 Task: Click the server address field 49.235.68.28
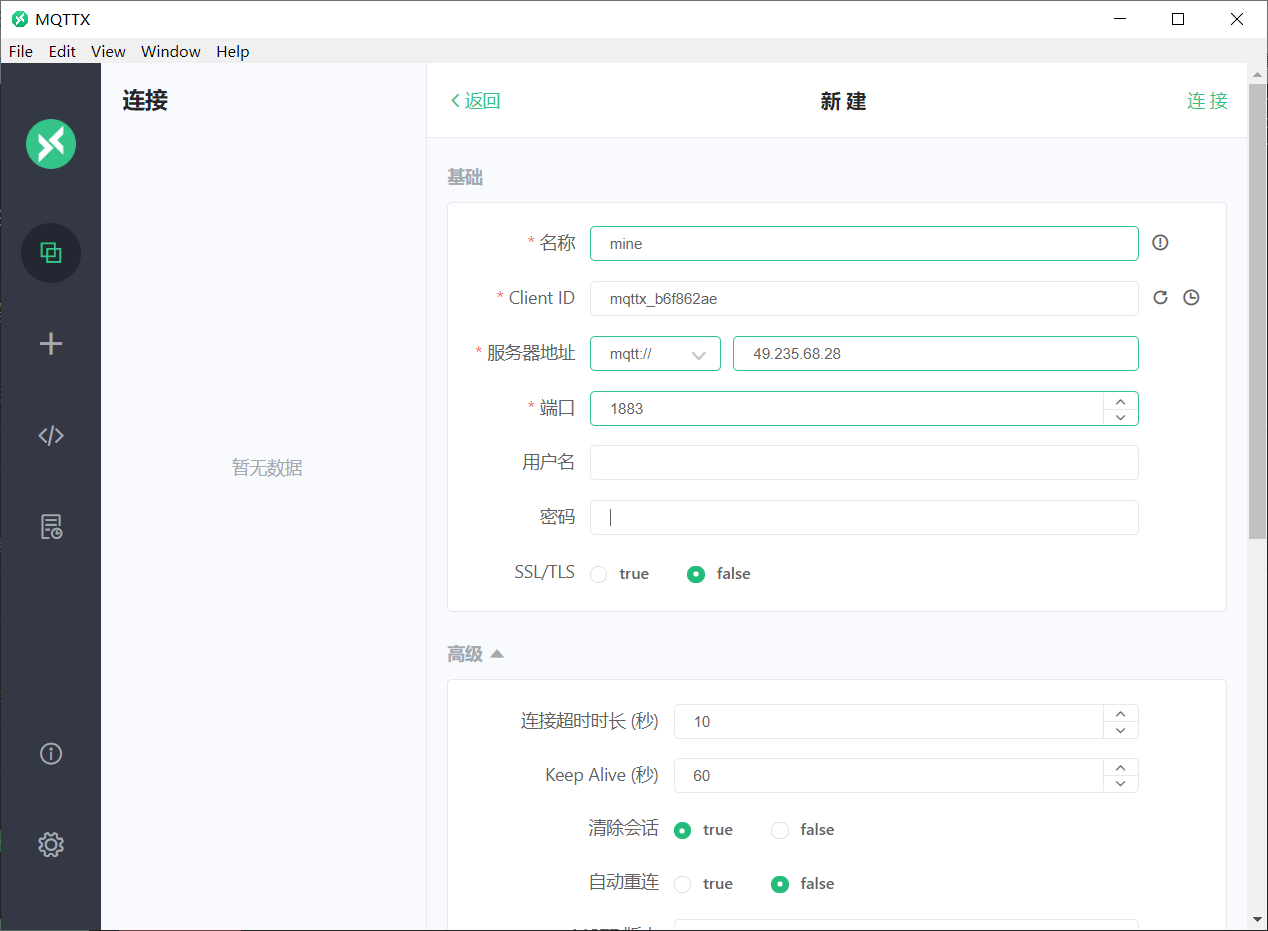936,354
